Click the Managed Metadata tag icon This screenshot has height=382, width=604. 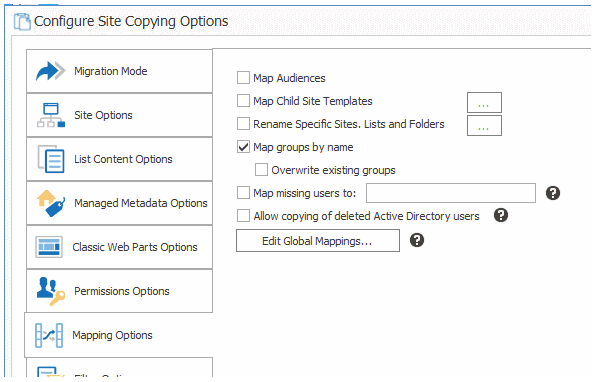click(x=51, y=203)
